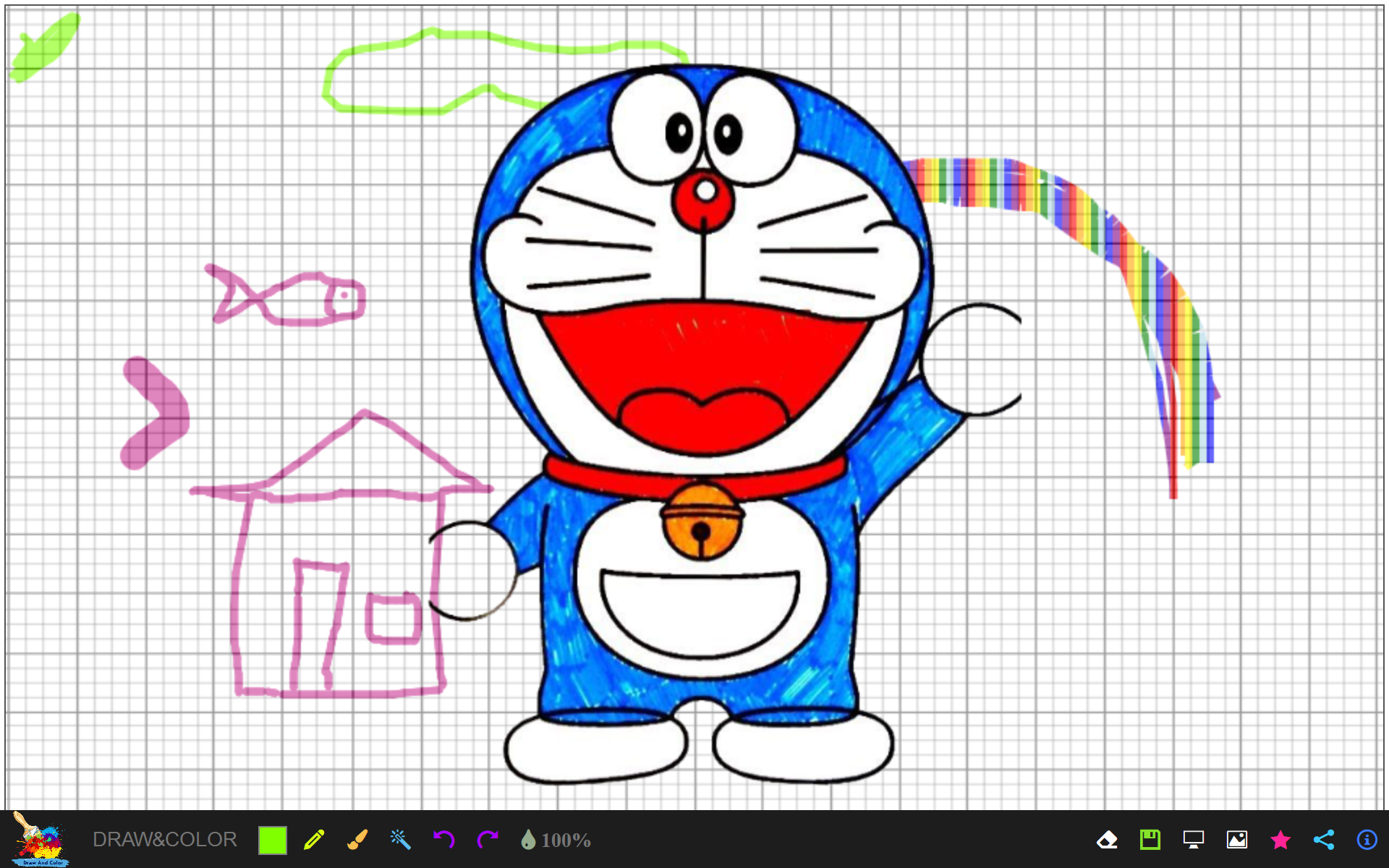Click the monitor fullscreen icon
1389x868 pixels.
pyautogui.click(x=1194, y=840)
